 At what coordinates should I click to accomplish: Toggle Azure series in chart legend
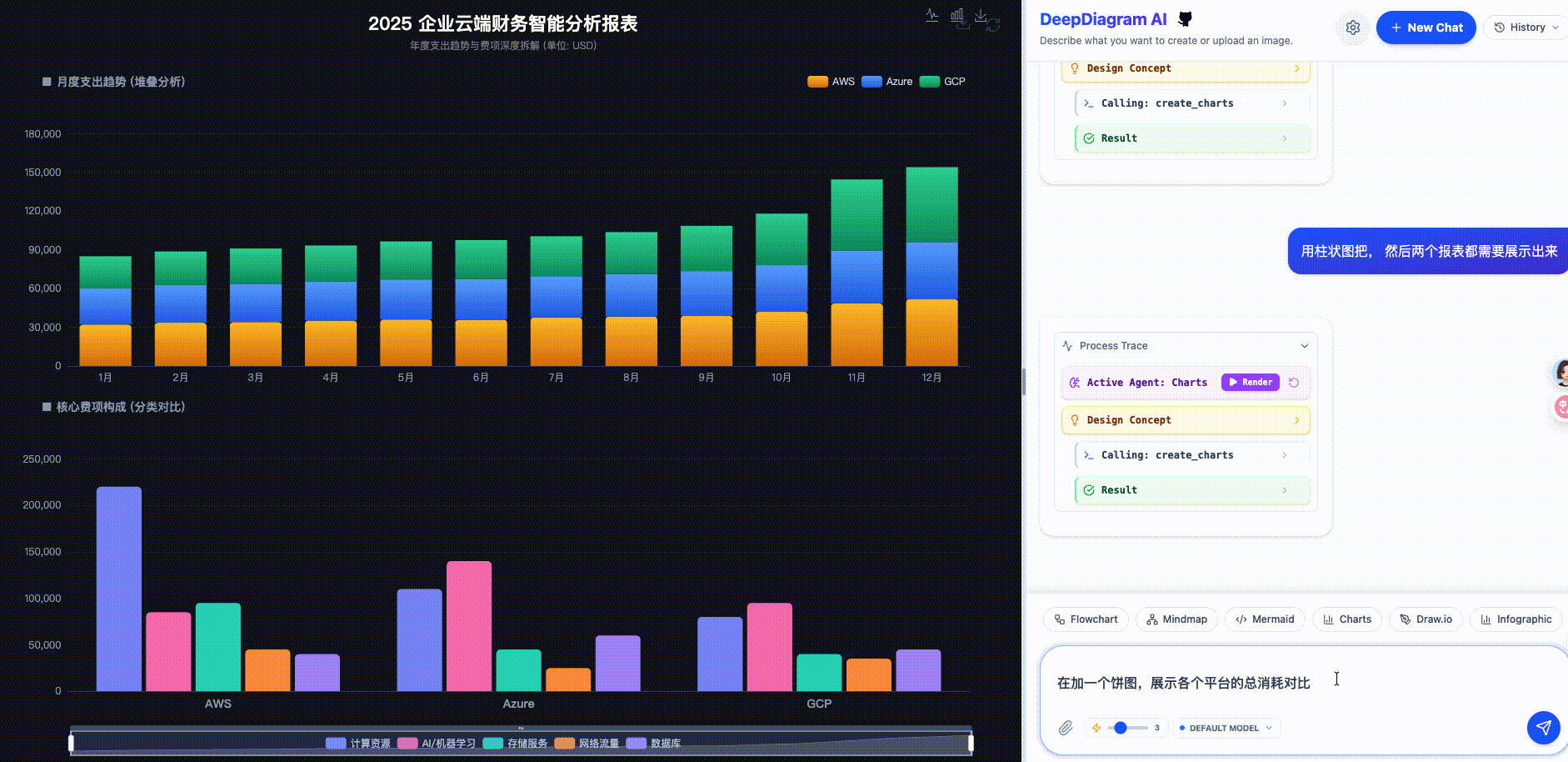887,82
